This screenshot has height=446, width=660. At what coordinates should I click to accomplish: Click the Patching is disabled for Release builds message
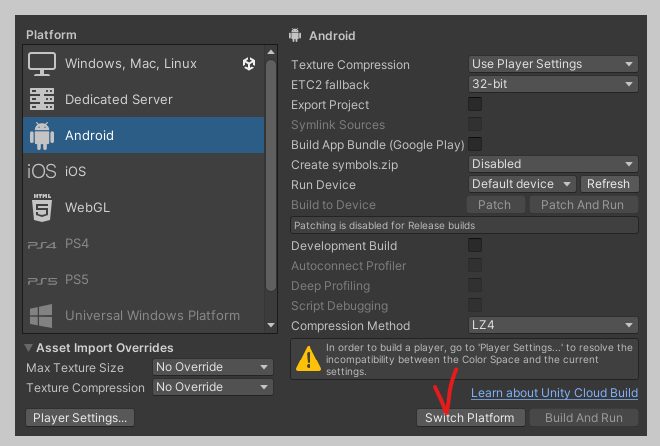click(464, 226)
